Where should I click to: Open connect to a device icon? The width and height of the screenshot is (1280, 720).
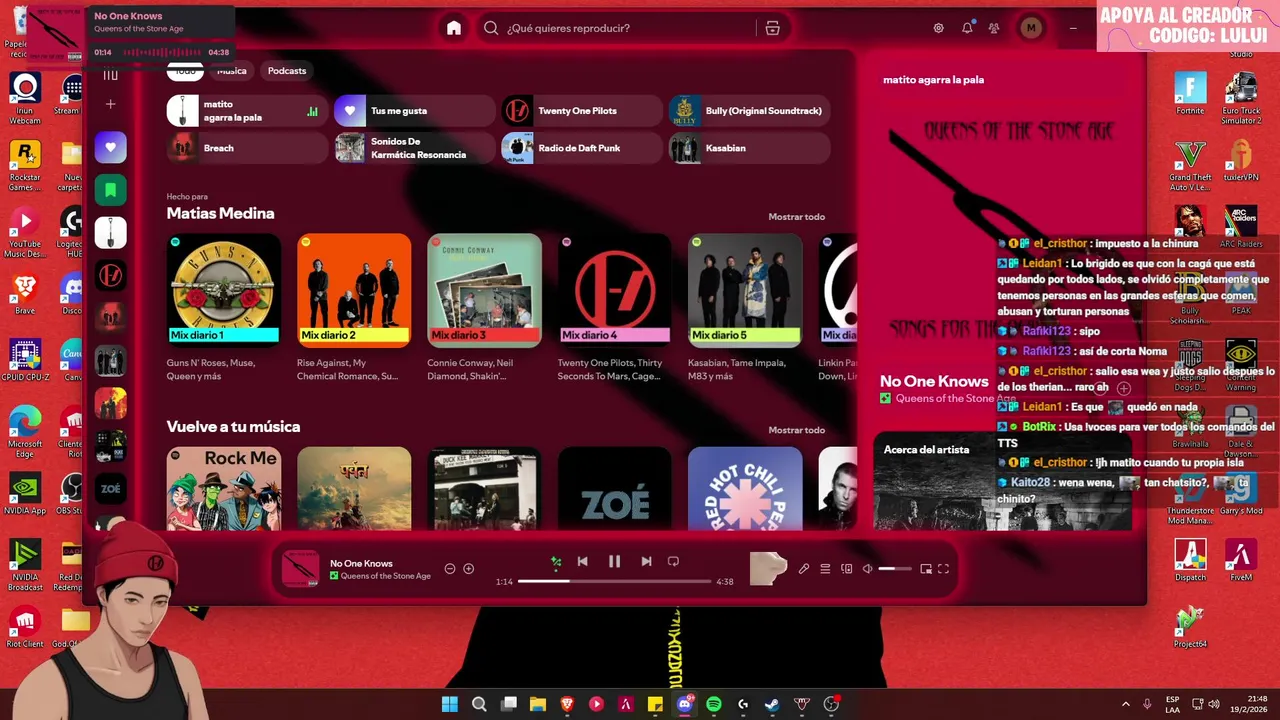846,569
